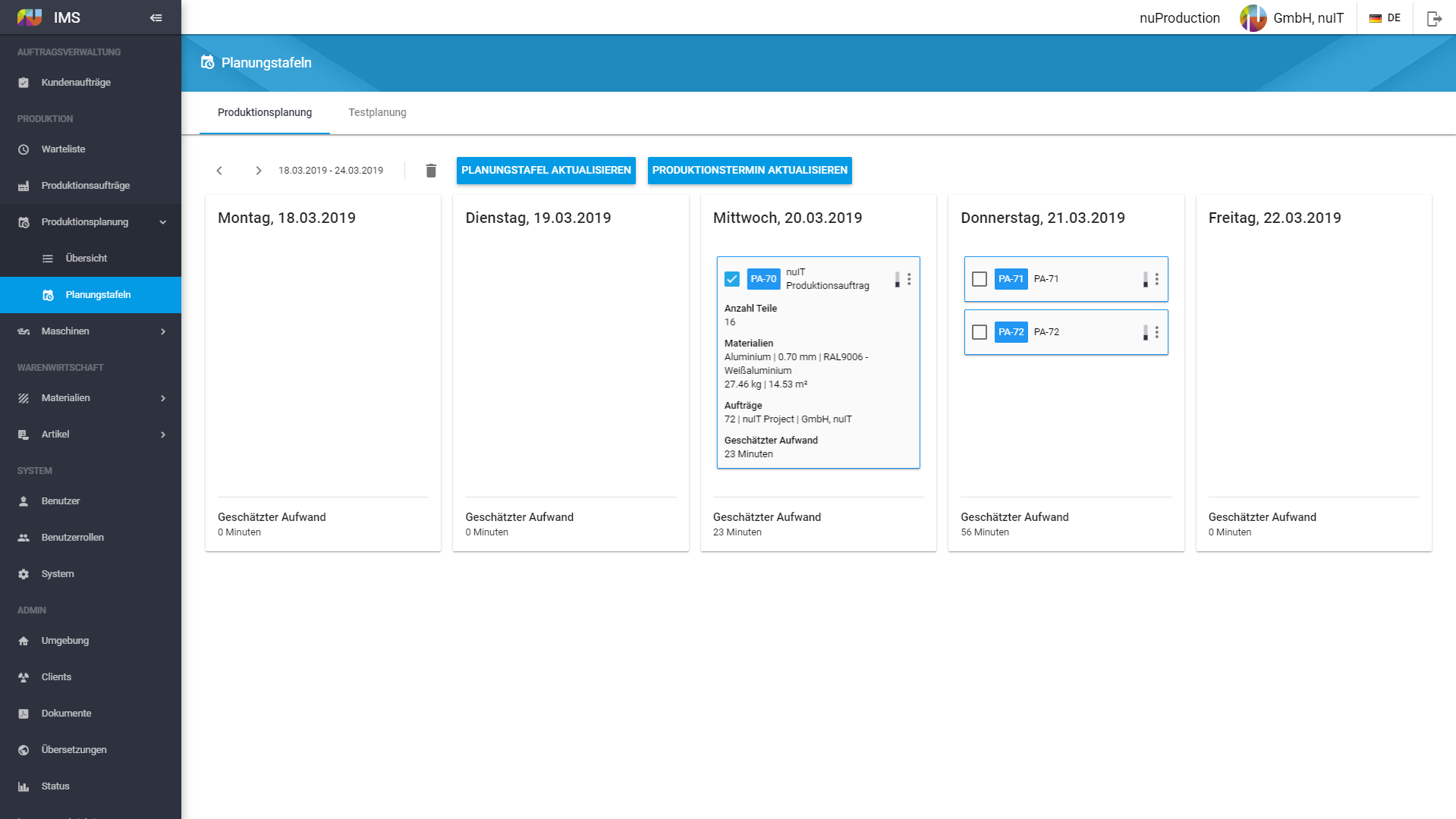Open the Benutzerrollen menu item
The image size is (1456, 819).
90,538
